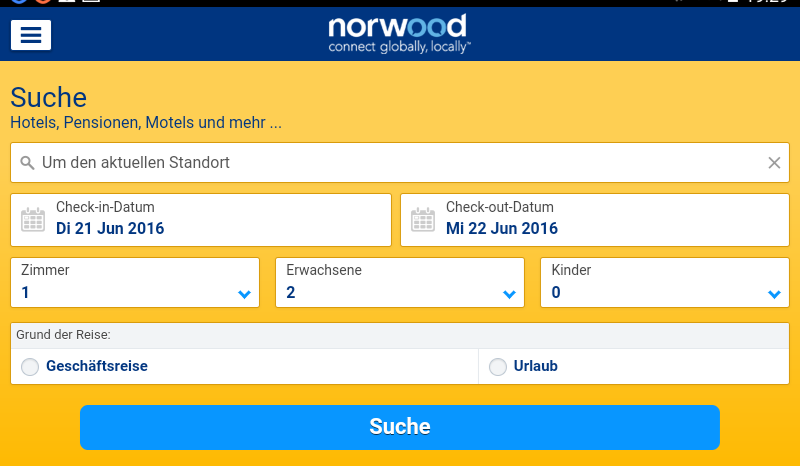Click the norwood logo in header
This screenshot has height=466, width=800.
[x=399, y=34]
